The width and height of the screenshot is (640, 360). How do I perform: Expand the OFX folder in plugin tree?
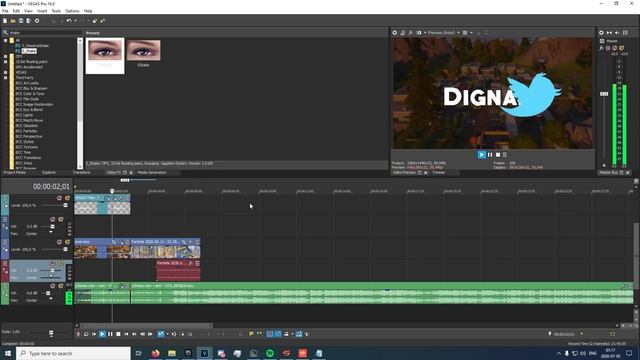click(x=5, y=56)
